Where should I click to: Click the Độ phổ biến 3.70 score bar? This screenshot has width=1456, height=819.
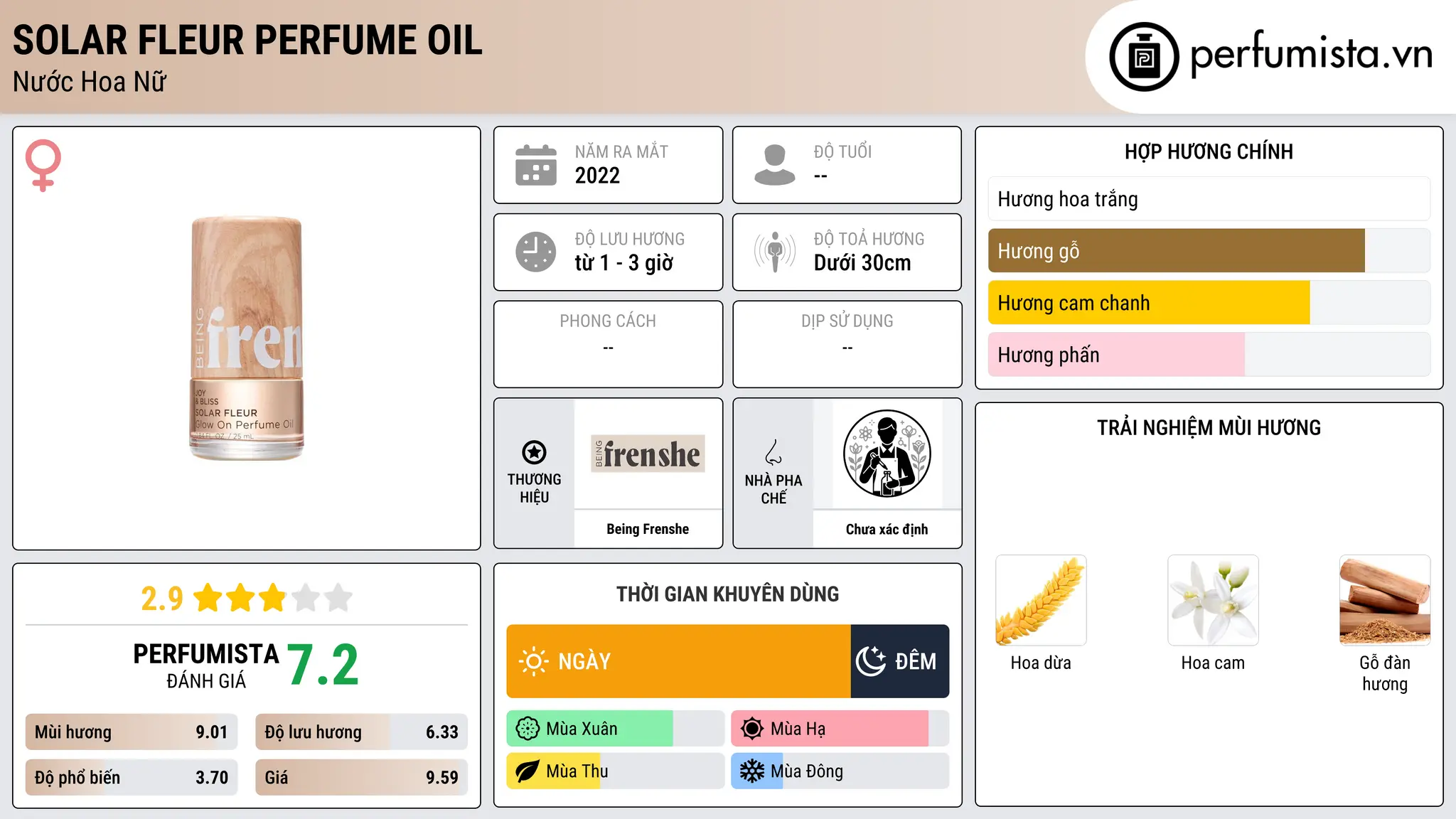pos(132,778)
